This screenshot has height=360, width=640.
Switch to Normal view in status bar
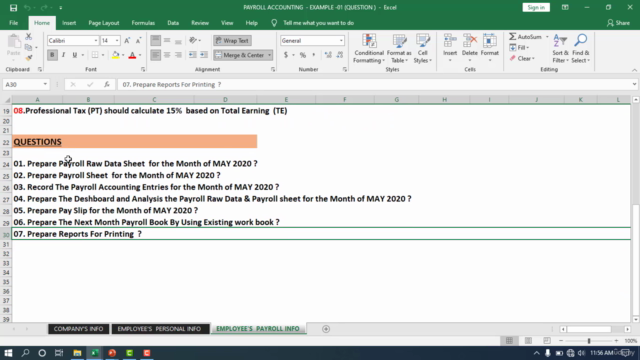(x=509, y=340)
